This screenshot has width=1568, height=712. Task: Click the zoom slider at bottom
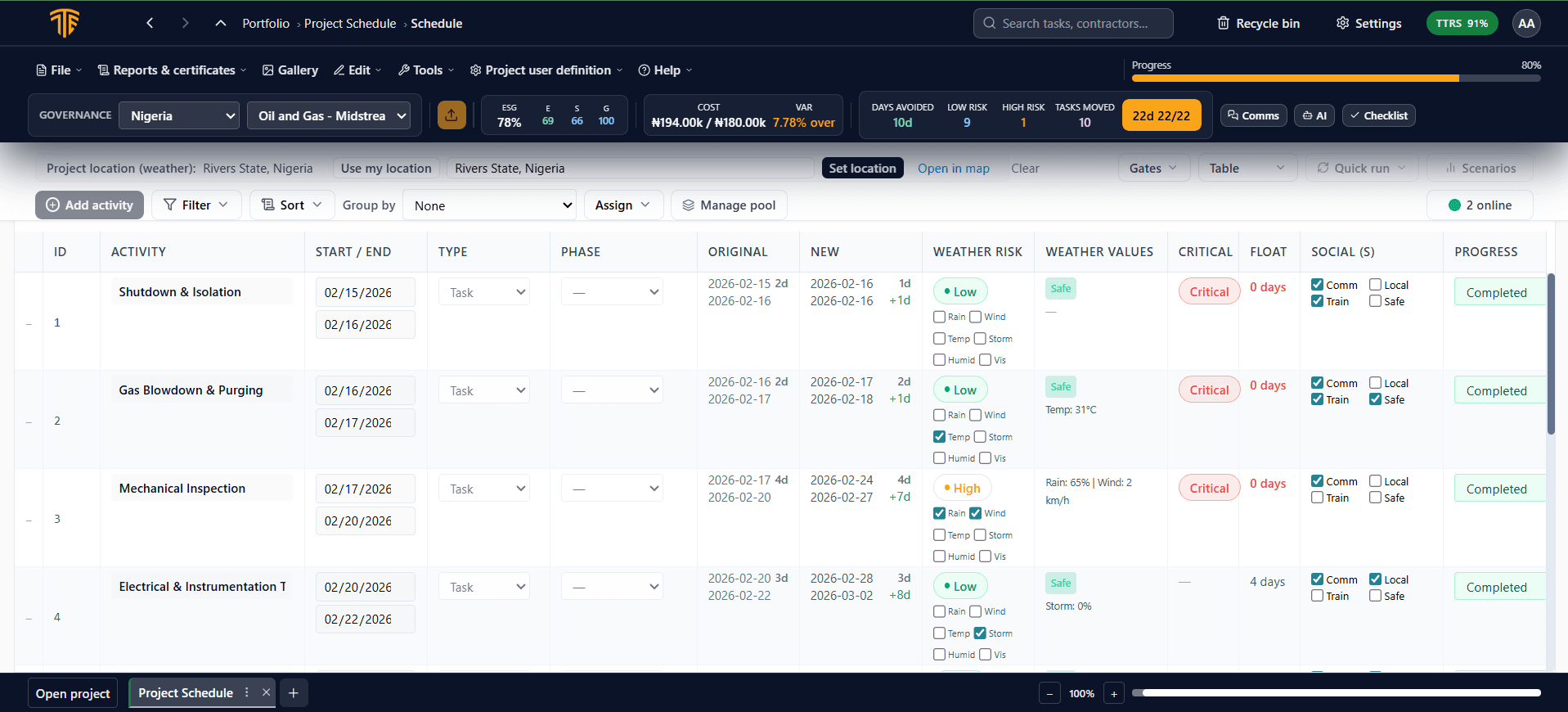tap(1341, 693)
